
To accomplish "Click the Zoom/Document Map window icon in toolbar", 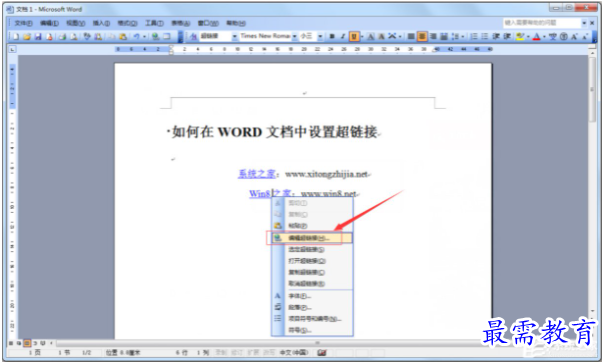I will point(166,37).
